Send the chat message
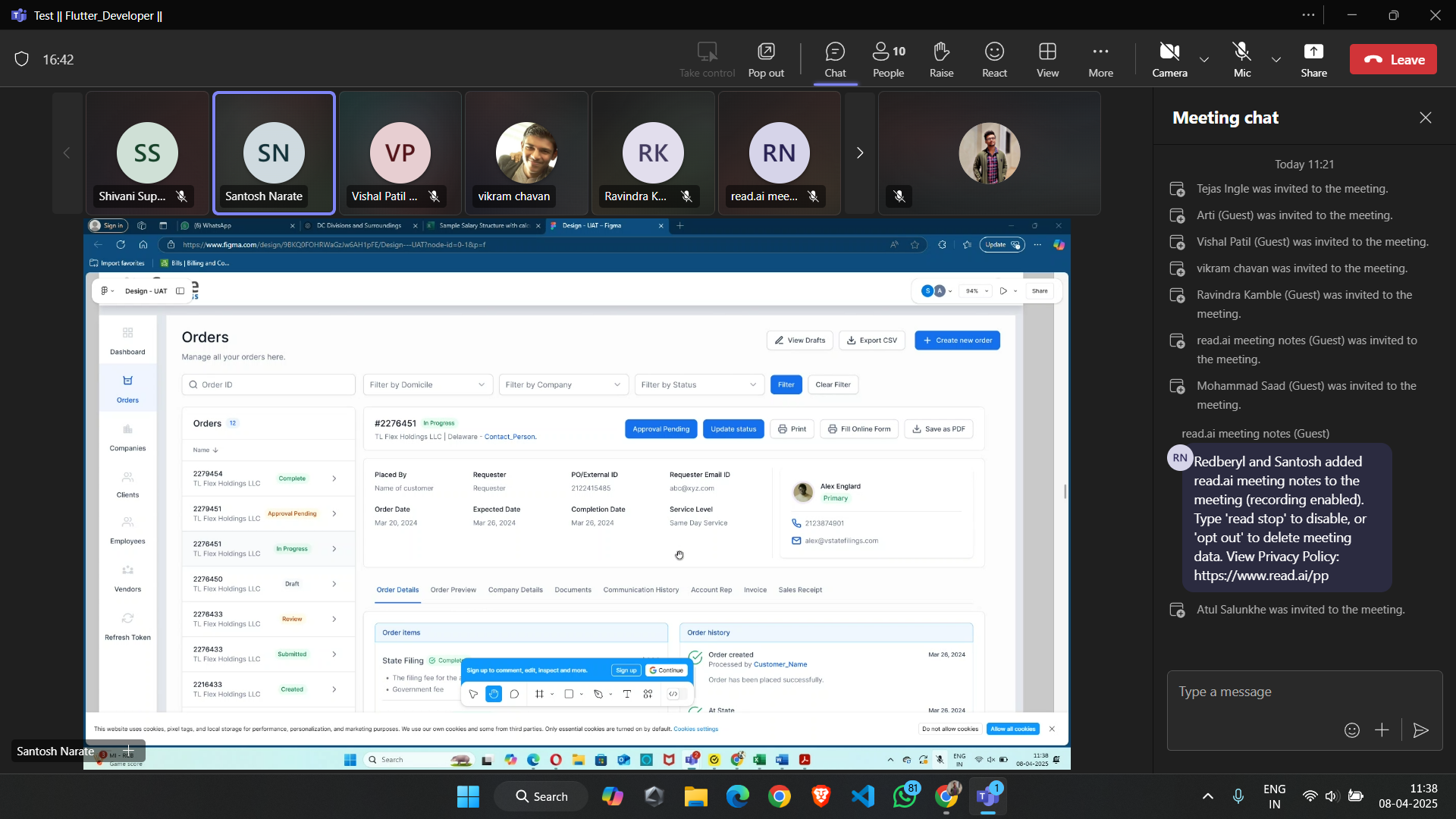The height and width of the screenshot is (819, 1456). pyautogui.click(x=1420, y=730)
